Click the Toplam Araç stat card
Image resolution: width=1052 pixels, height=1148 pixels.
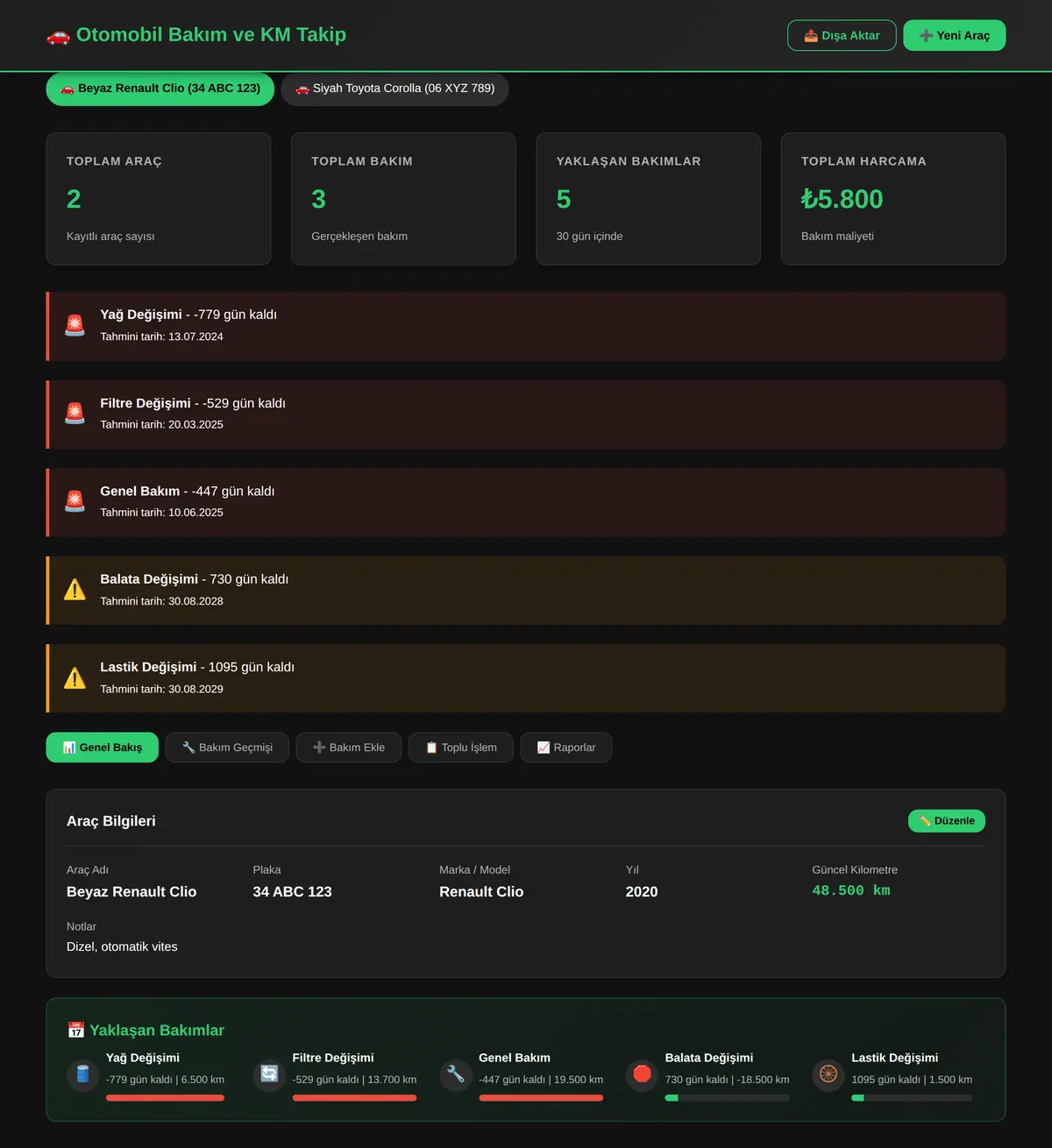click(159, 199)
